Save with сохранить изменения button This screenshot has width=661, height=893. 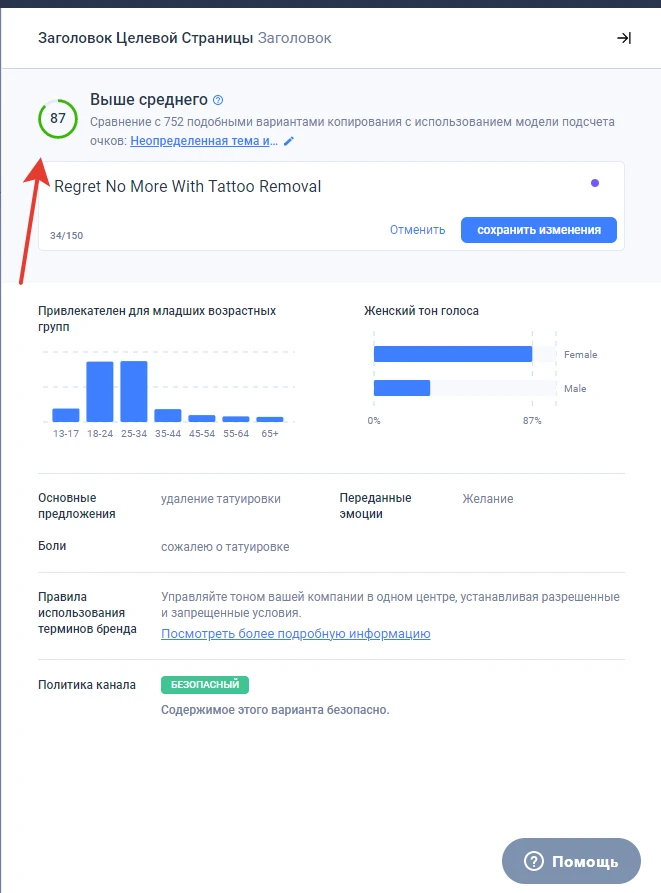click(x=539, y=230)
